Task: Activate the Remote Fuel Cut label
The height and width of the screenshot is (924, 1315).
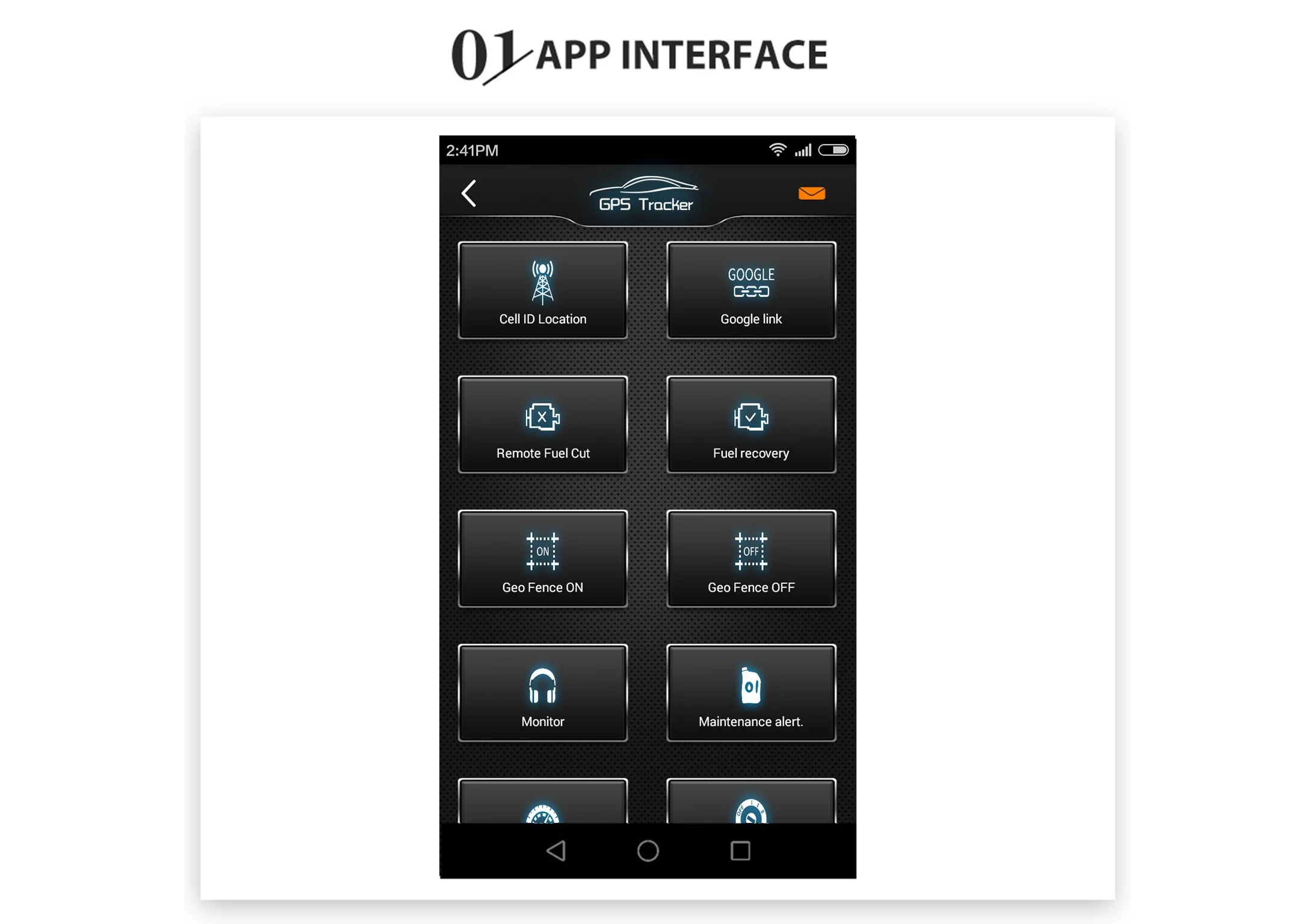Action: coord(542,453)
